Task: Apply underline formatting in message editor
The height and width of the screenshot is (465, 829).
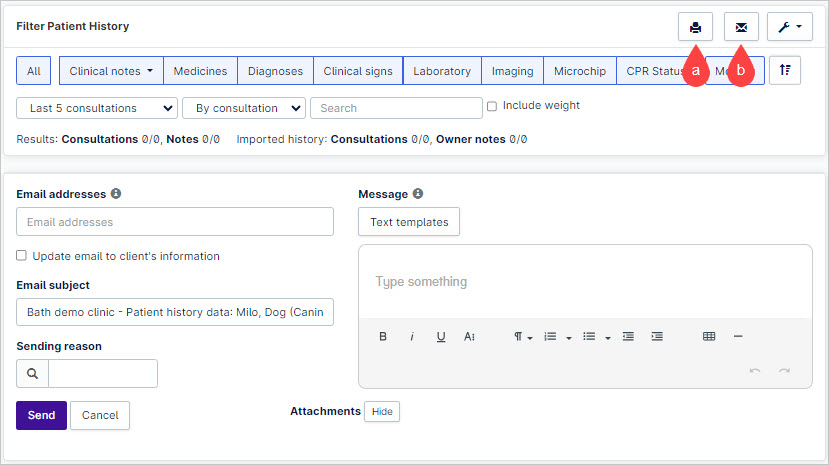Action: (441, 337)
